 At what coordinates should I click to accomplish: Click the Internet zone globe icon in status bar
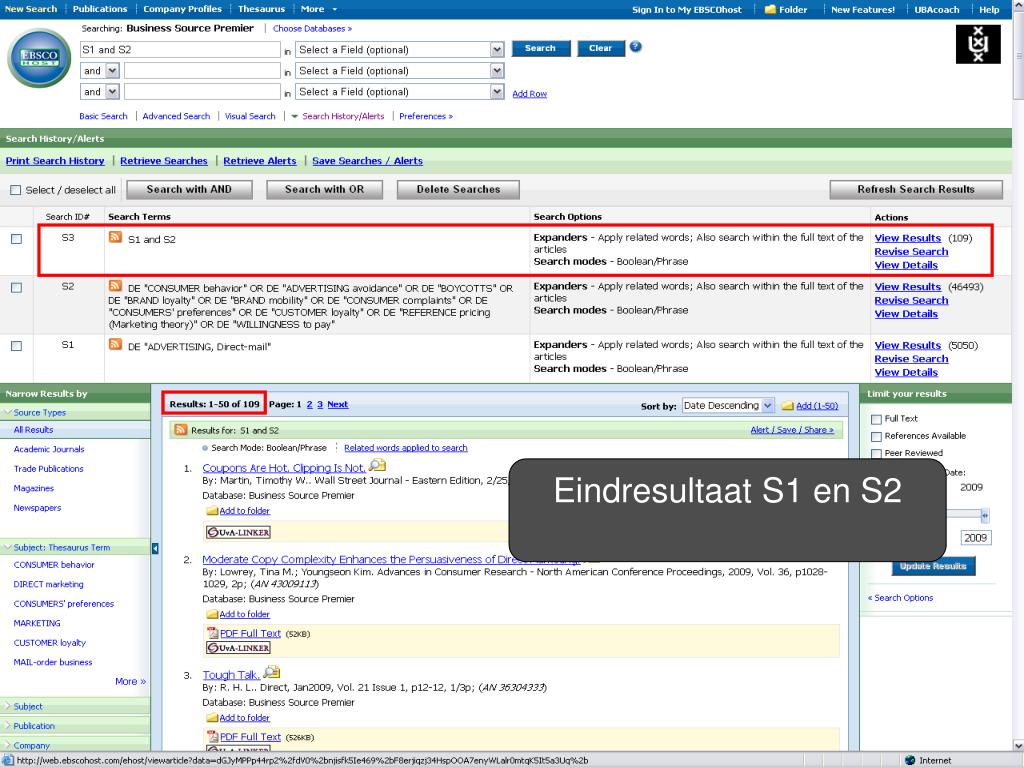click(910, 761)
